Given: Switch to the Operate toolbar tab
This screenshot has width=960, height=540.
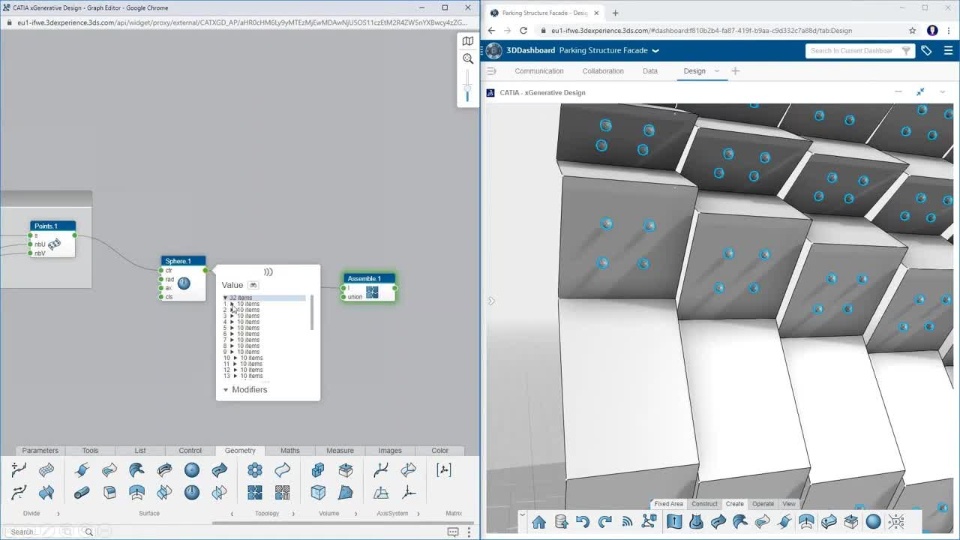Looking at the screenshot, I should tap(763, 504).
